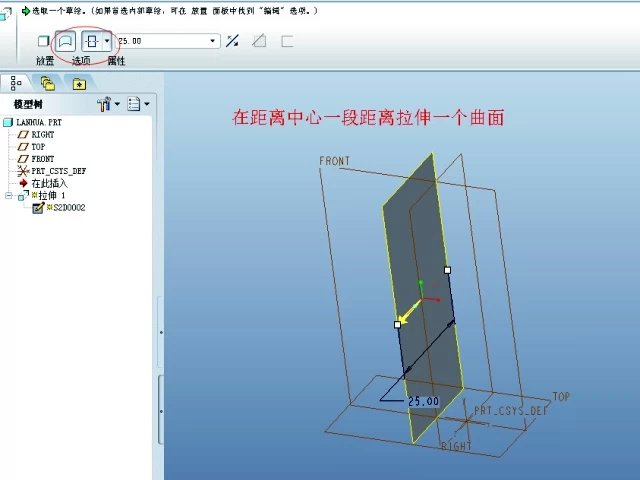The height and width of the screenshot is (480, 640).
Task: Switch to the folder browser navigator tab
Action: click(x=48, y=84)
